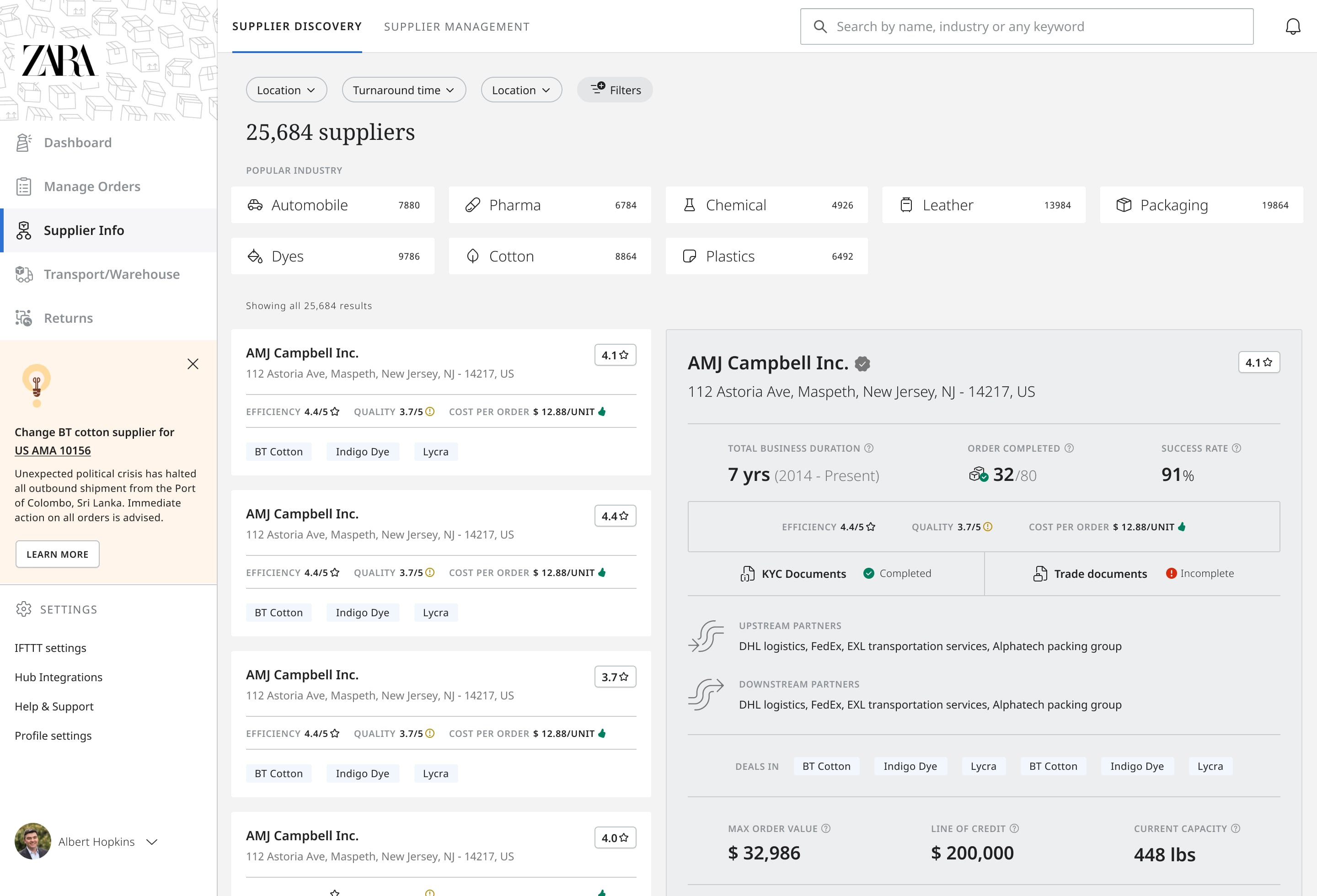
Task: Click the search by name field
Action: click(x=1027, y=27)
